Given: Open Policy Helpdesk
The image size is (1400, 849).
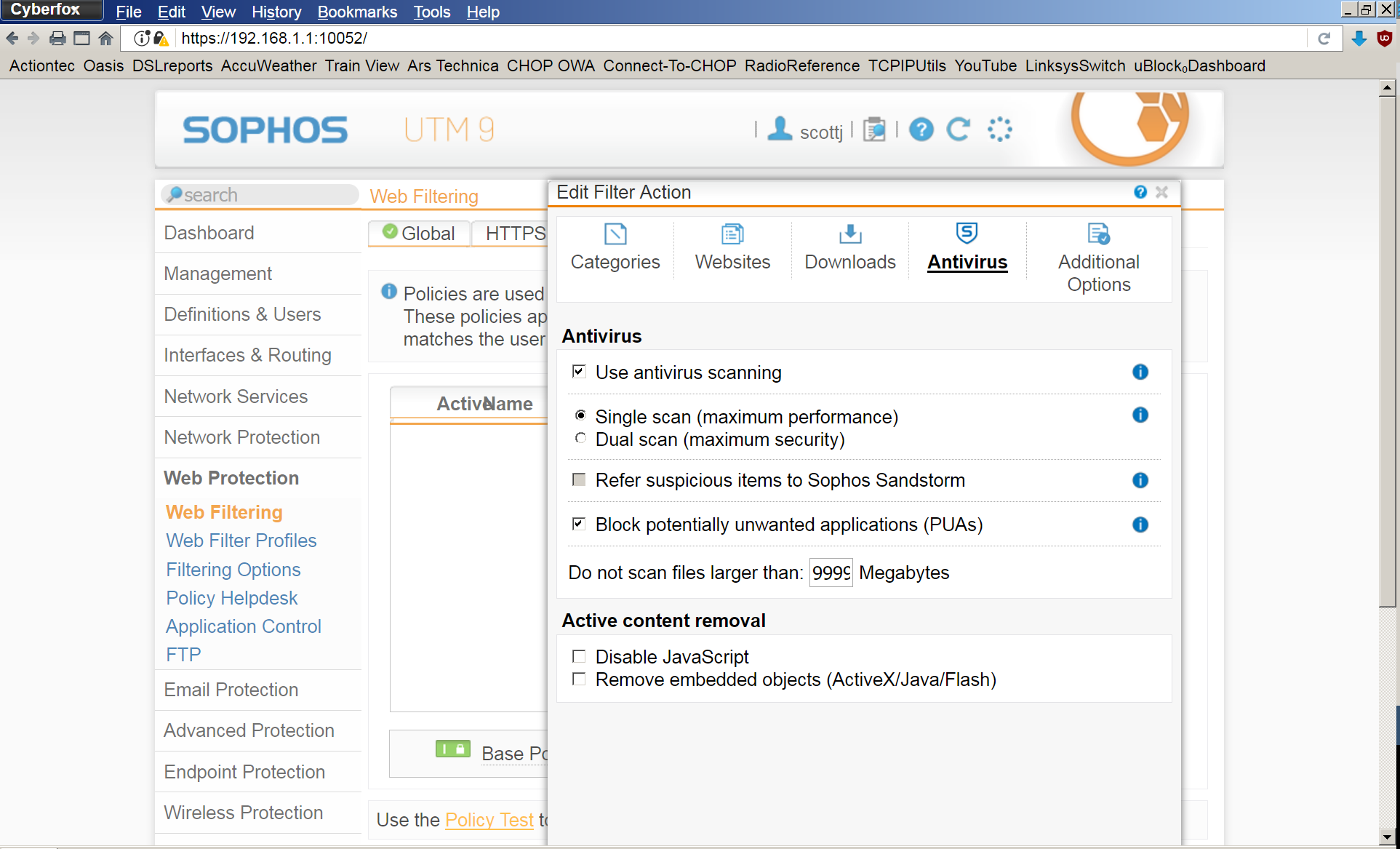Looking at the screenshot, I should point(232,598).
